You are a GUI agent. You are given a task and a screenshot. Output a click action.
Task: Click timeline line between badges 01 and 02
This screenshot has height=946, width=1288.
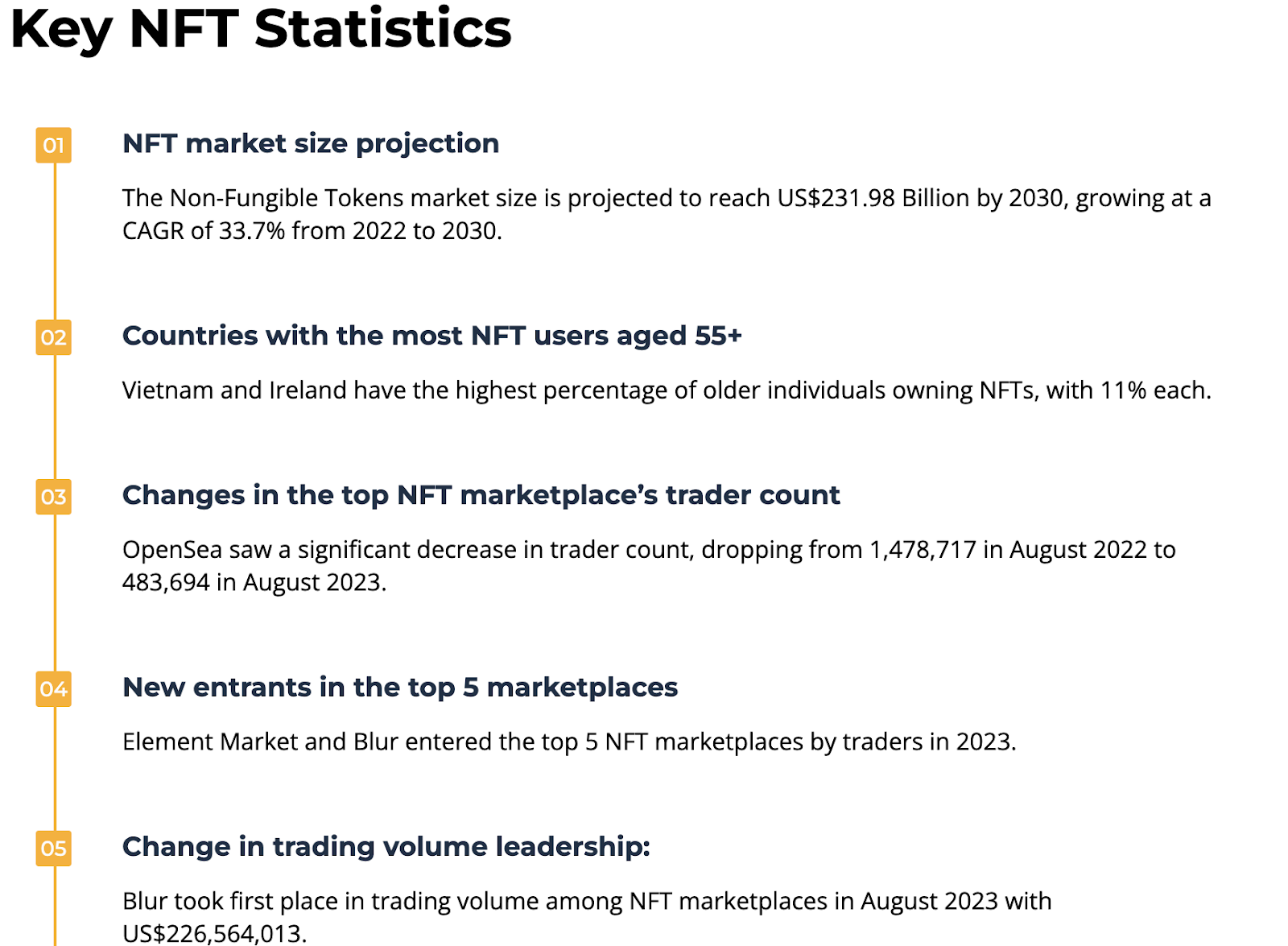pos(55,242)
